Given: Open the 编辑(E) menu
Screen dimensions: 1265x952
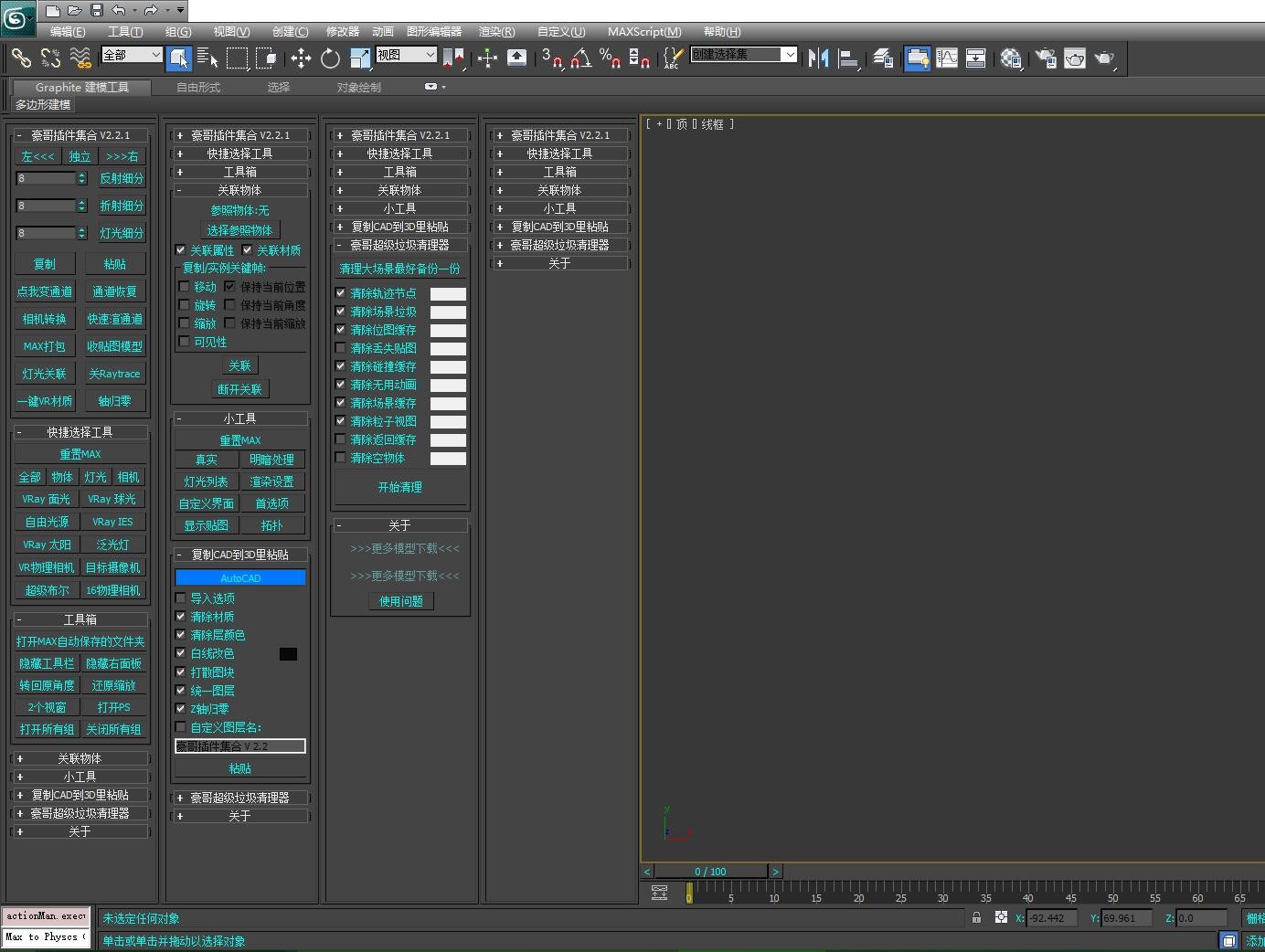Looking at the screenshot, I should [68, 31].
